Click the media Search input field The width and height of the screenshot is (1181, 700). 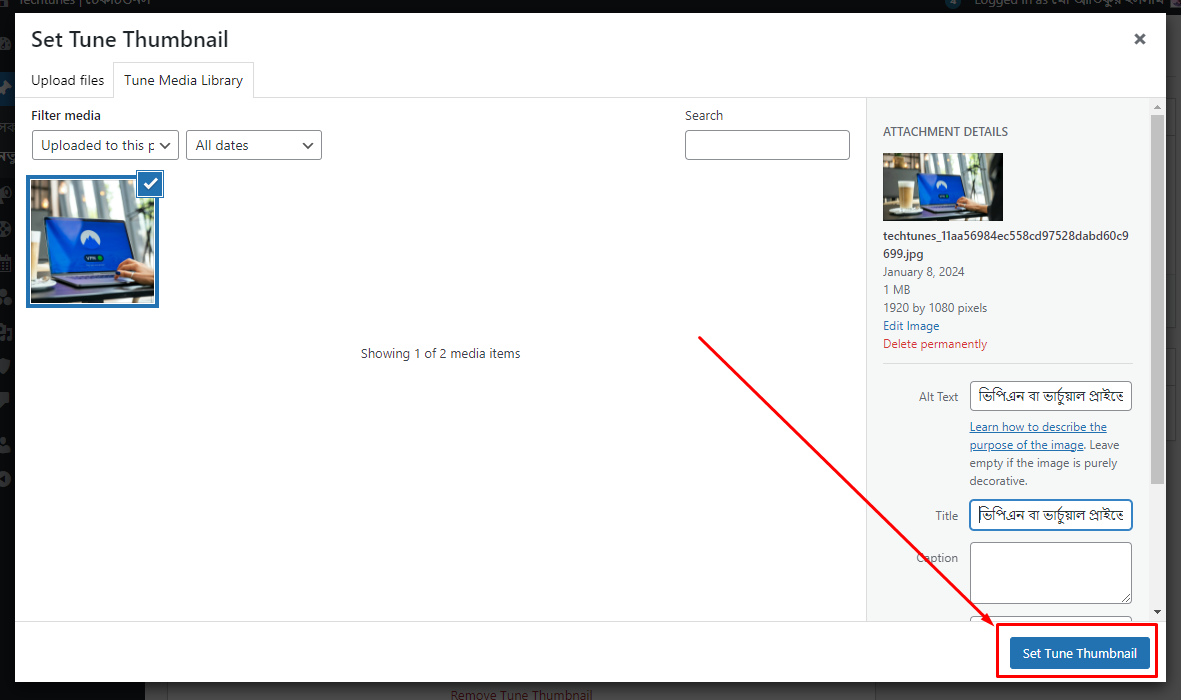point(767,145)
